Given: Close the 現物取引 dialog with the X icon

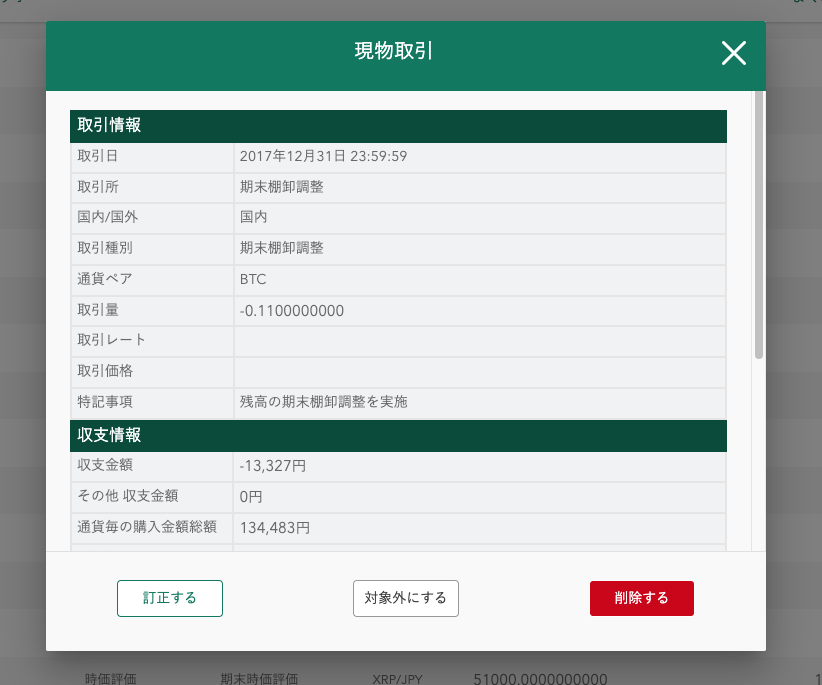Looking at the screenshot, I should 733,53.
